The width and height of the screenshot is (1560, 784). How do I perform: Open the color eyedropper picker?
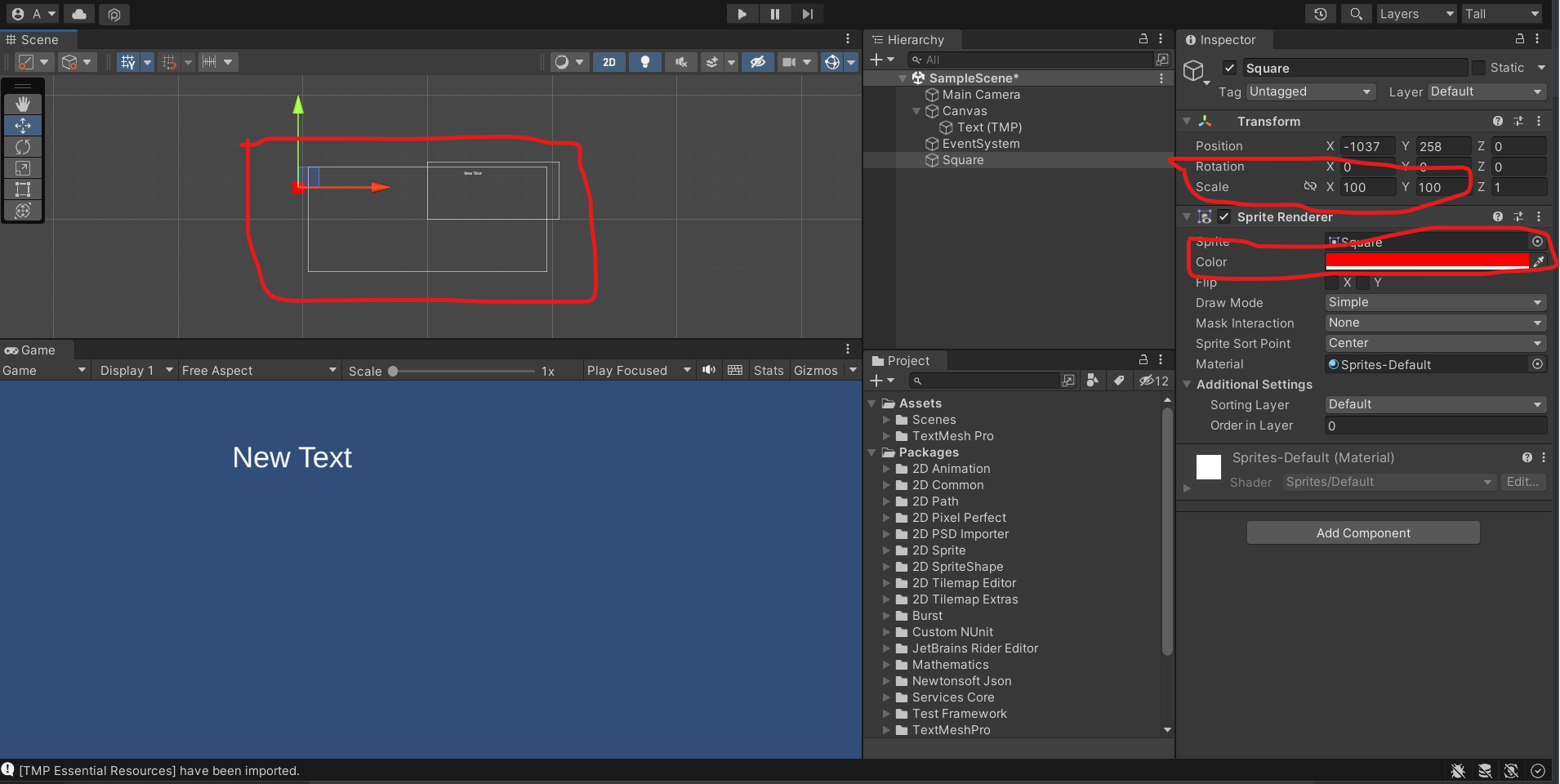tap(1539, 261)
